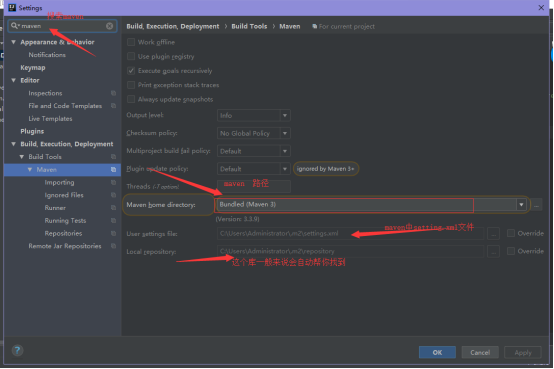Click Maven in the breadcrumb
This screenshot has height=369, width=554.
click(290, 27)
